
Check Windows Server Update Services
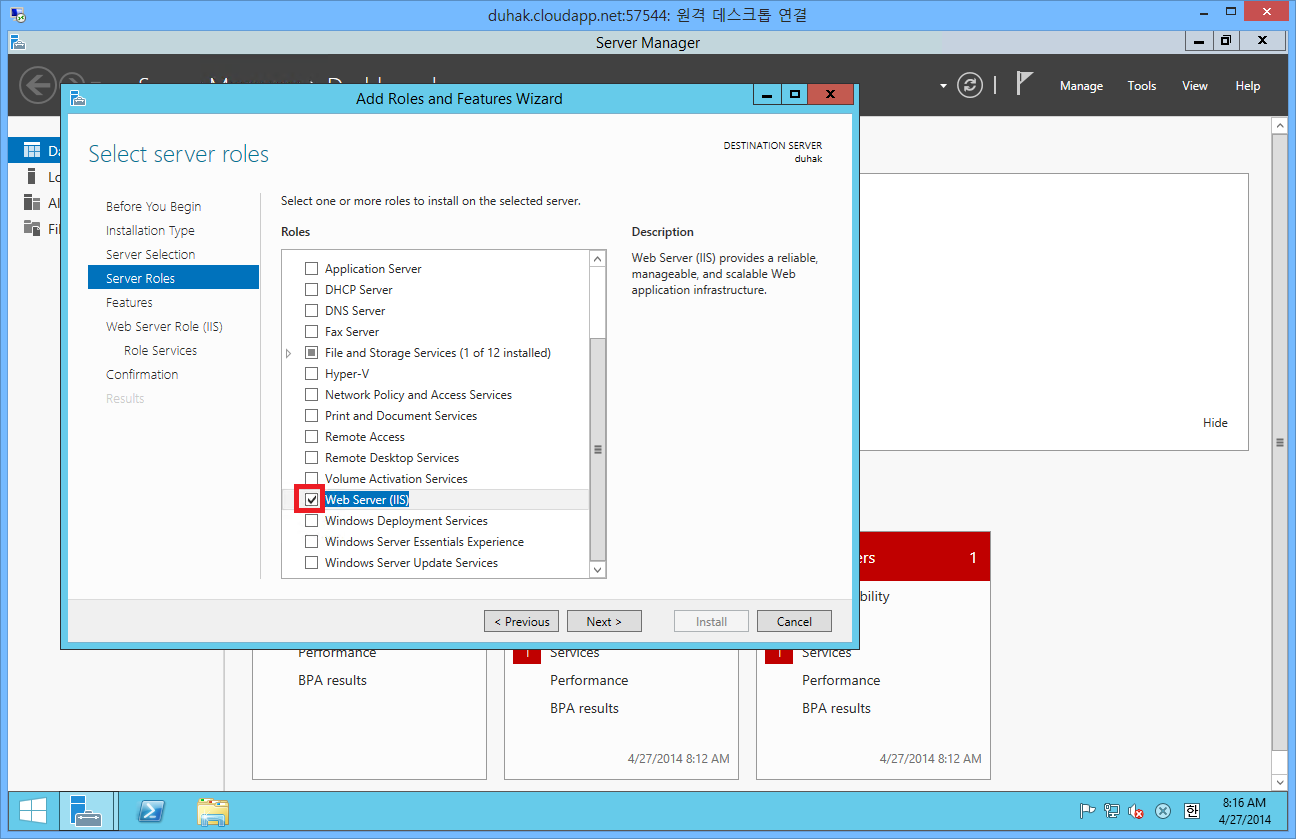[x=312, y=563]
